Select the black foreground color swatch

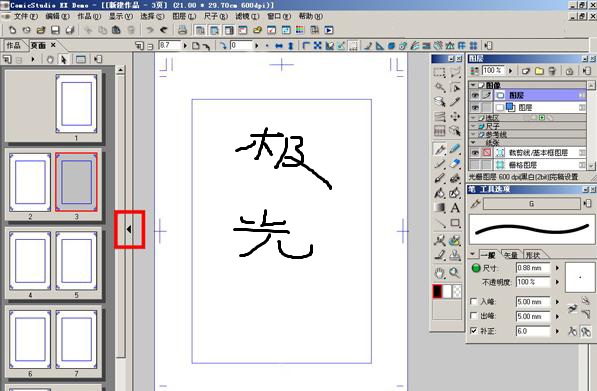pyautogui.click(x=437, y=291)
